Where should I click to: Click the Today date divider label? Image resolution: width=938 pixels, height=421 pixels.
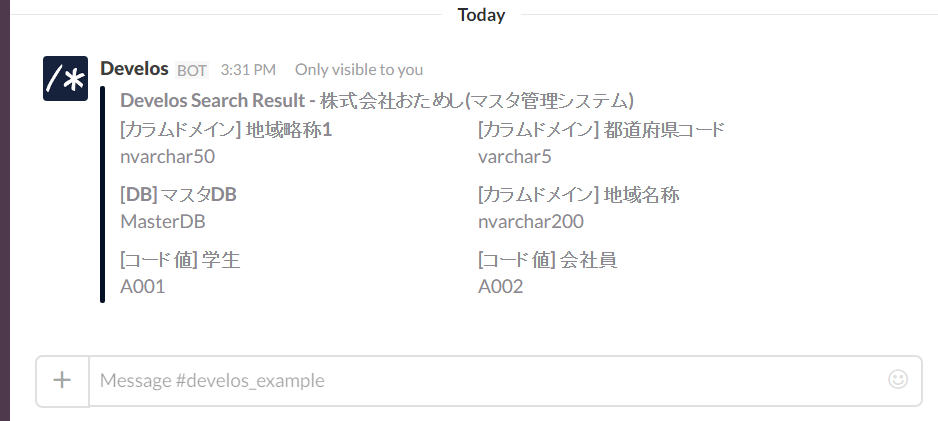pos(481,15)
